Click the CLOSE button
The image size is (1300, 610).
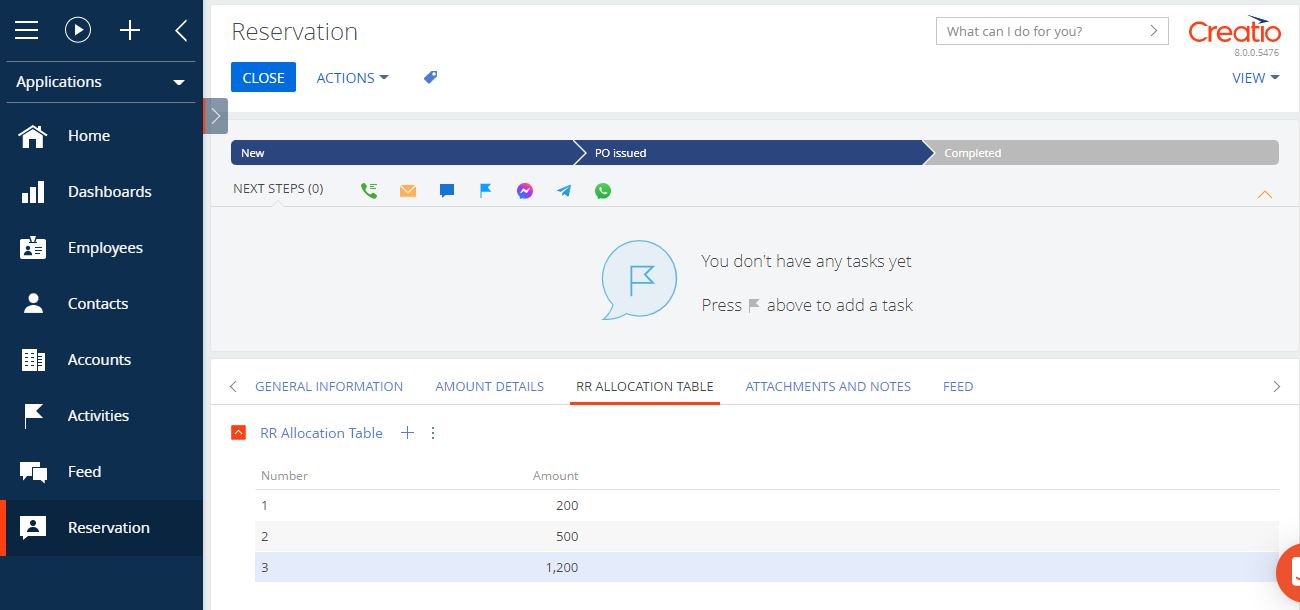[x=263, y=77]
